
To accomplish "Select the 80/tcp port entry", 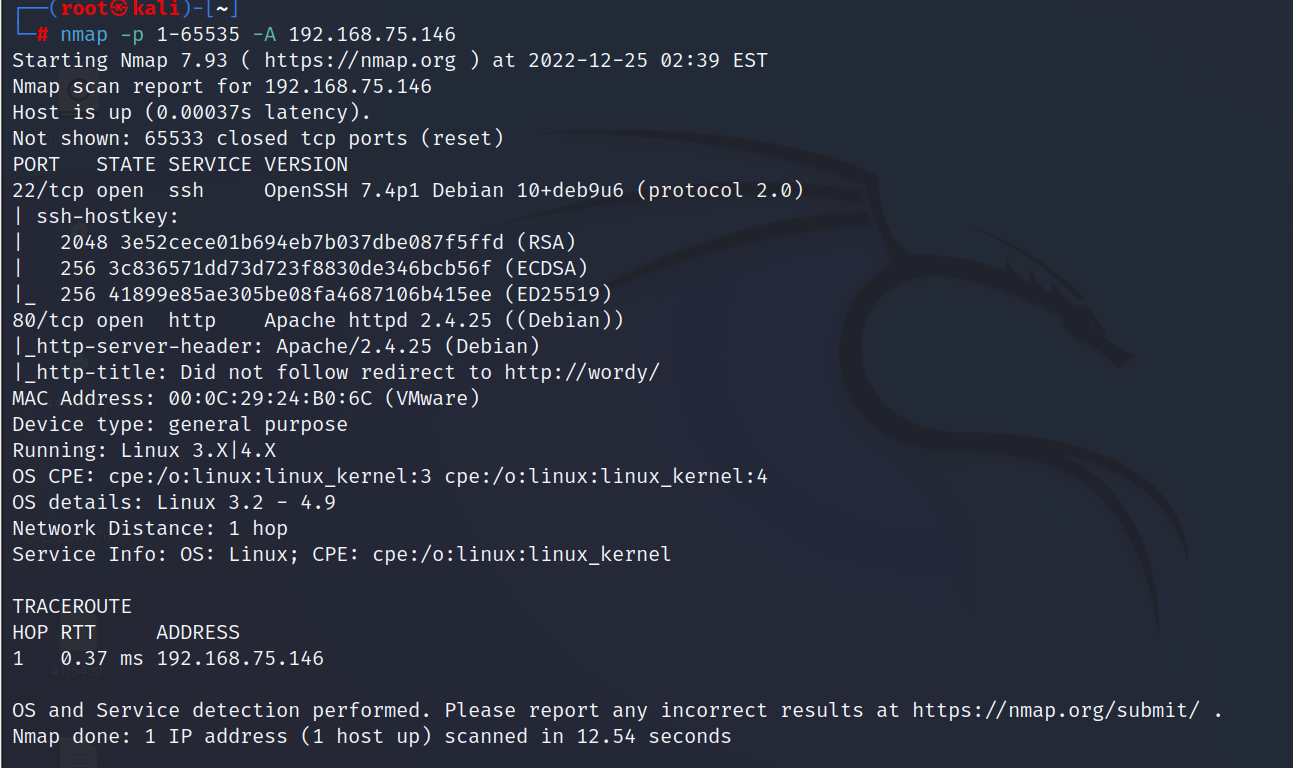I will (48, 321).
